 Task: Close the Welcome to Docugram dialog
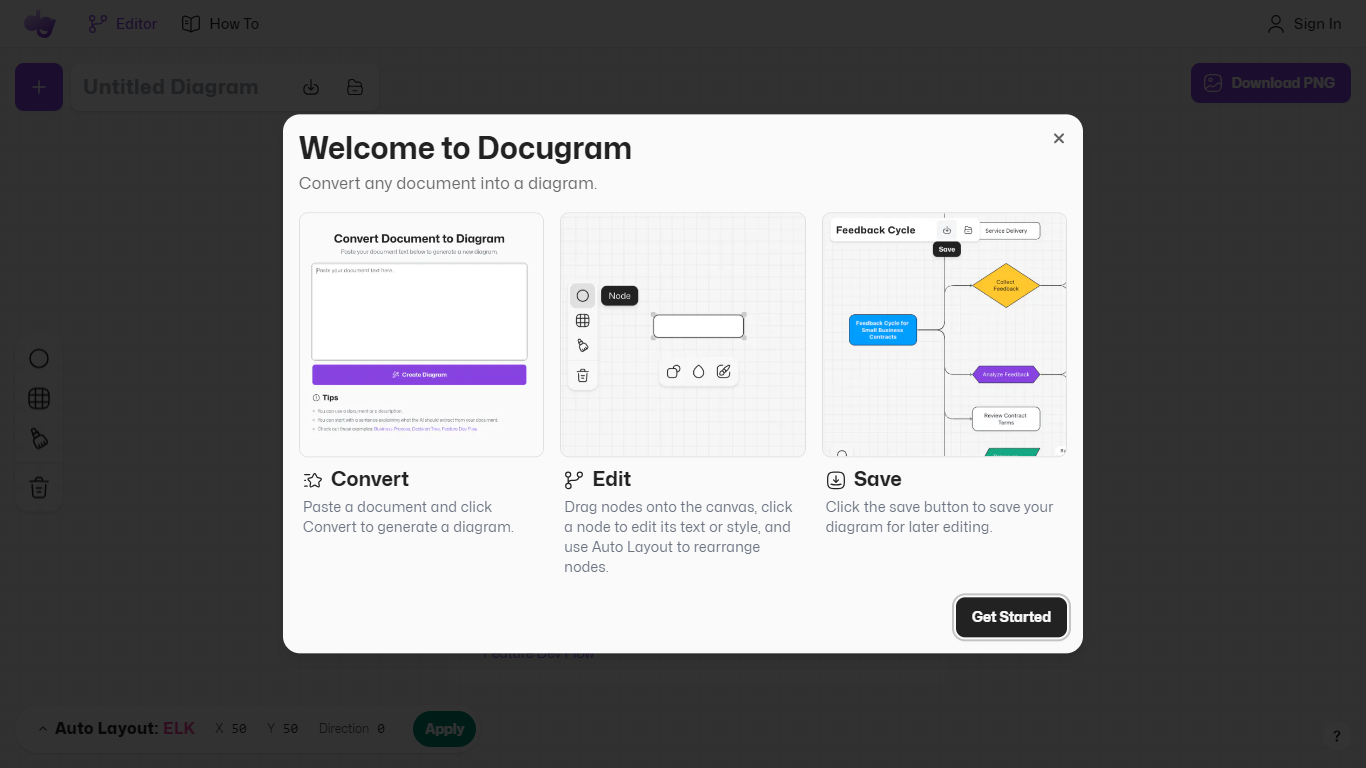(x=1059, y=138)
